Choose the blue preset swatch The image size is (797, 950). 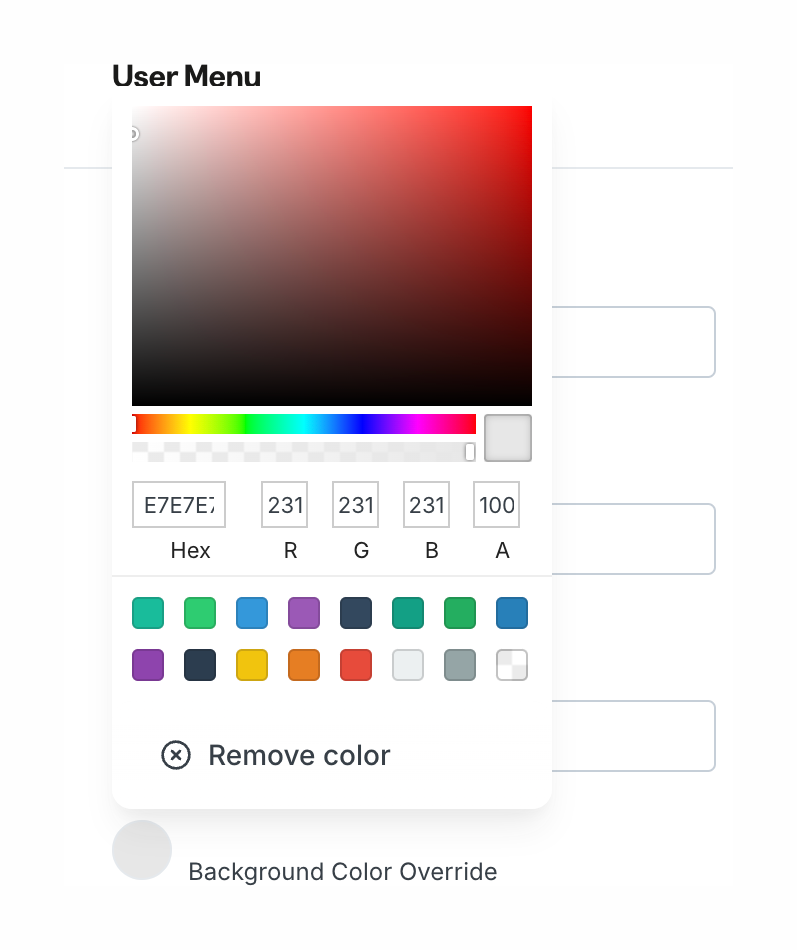(x=252, y=613)
